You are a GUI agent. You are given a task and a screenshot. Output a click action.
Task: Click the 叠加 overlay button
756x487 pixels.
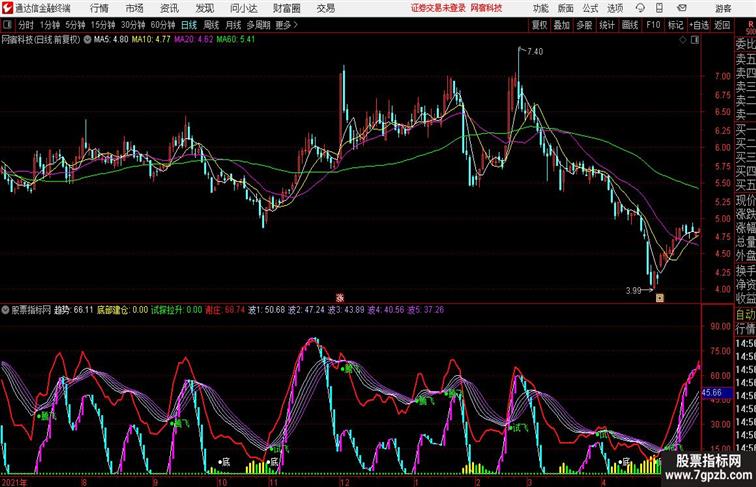562,25
